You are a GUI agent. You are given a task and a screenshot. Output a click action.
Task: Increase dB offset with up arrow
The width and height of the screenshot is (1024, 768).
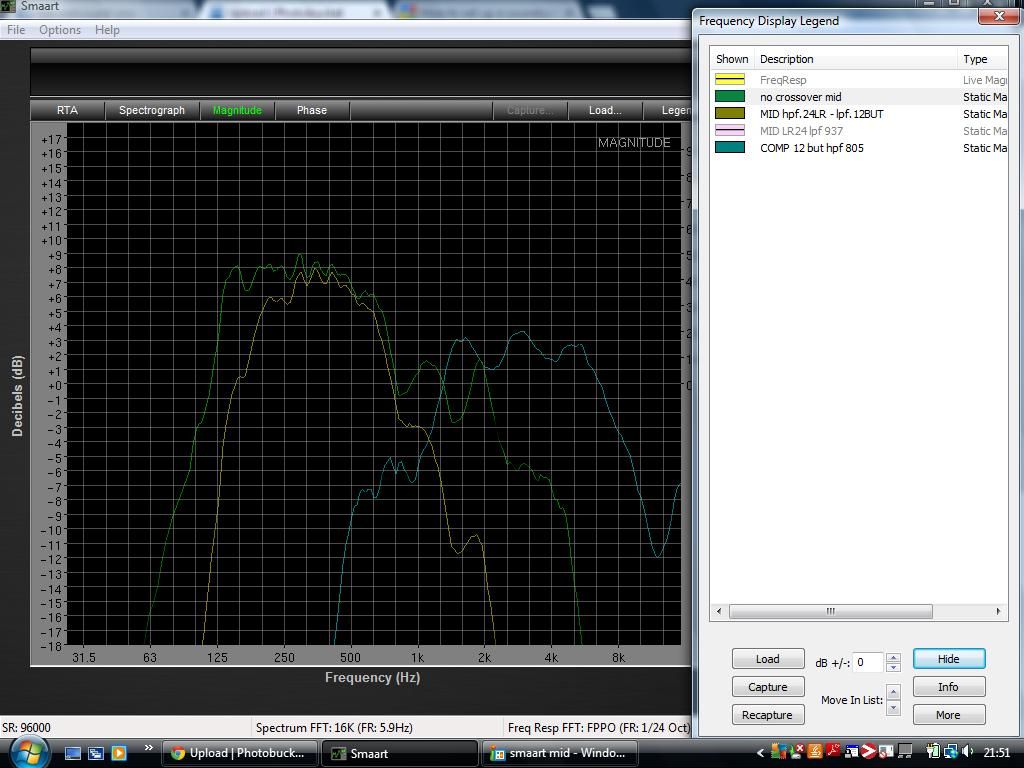click(893, 657)
